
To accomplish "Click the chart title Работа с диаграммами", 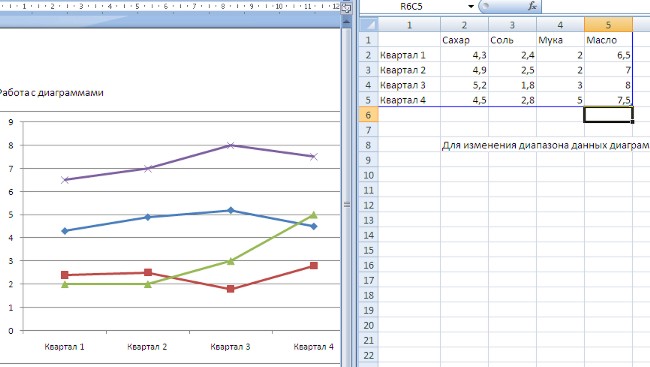I will (x=51, y=92).
